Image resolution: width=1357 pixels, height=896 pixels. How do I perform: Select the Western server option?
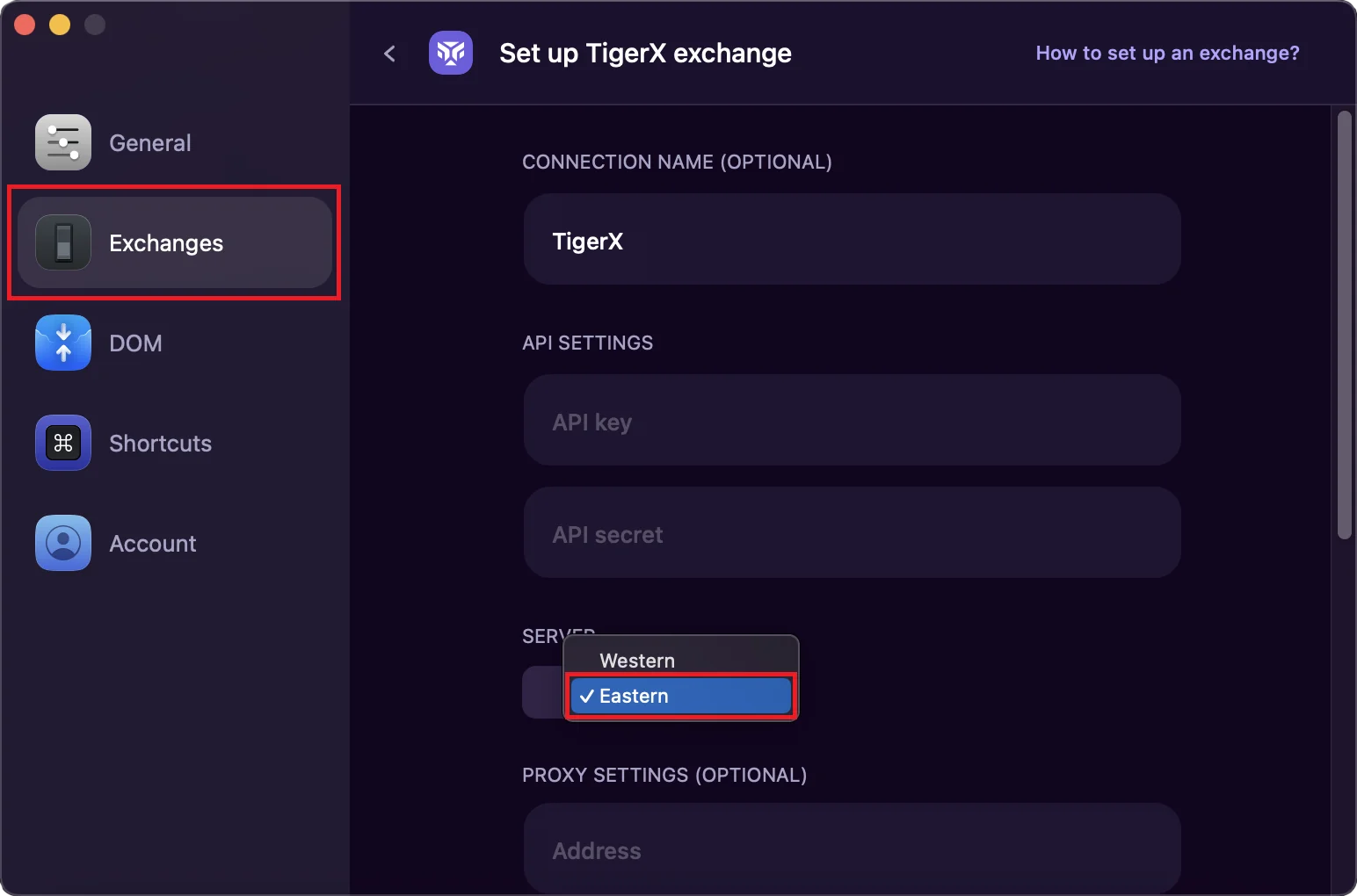637,661
